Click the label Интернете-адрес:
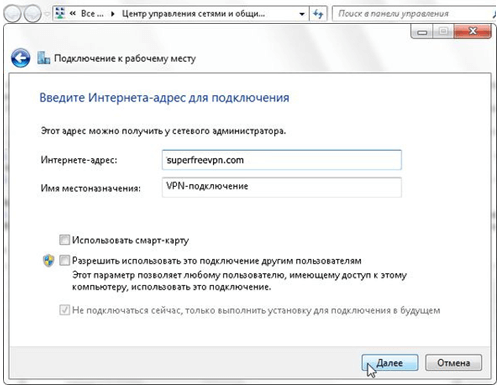This screenshot has height=387, width=498. tap(79, 160)
